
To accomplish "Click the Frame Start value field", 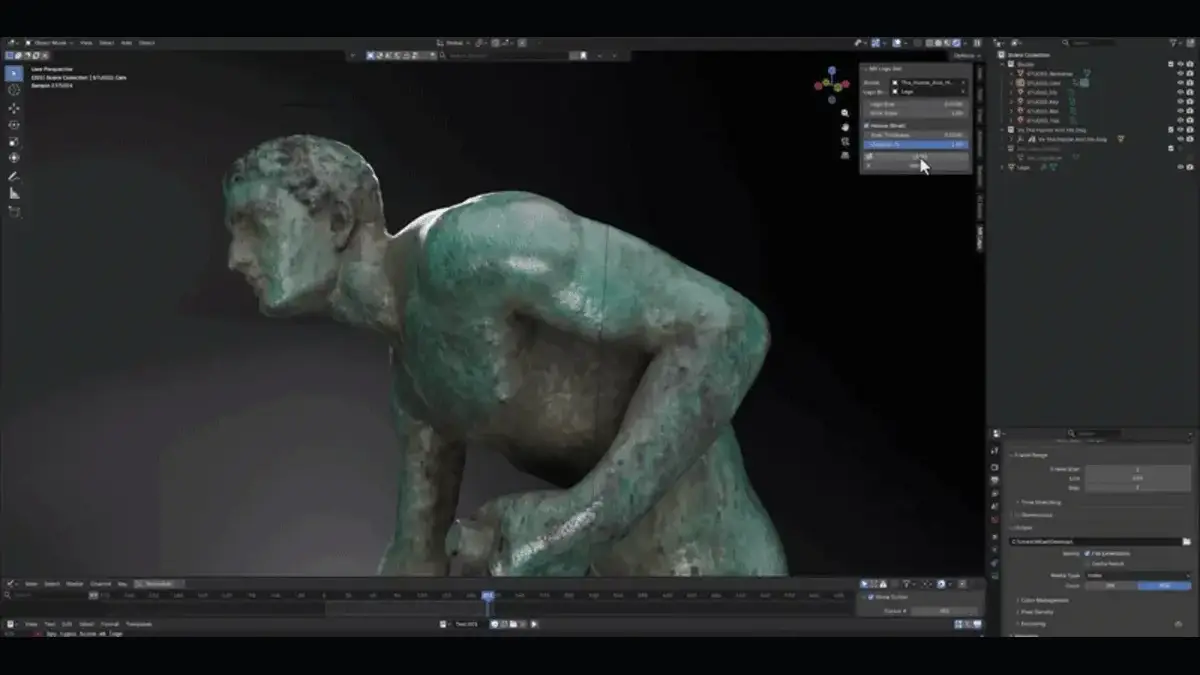I will click(1138, 469).
